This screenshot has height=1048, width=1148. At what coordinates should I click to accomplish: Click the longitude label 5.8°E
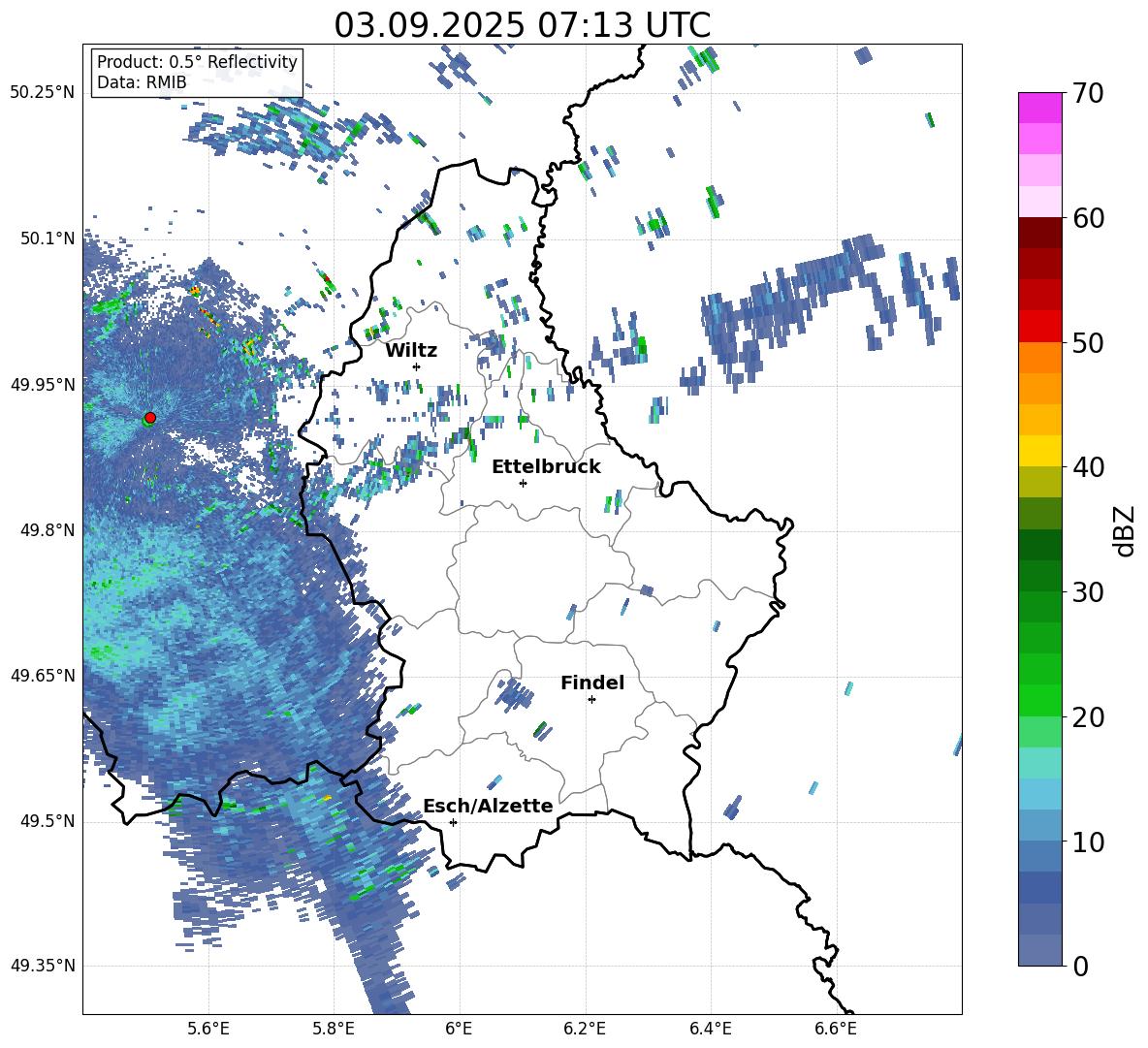click(334, 1029)
